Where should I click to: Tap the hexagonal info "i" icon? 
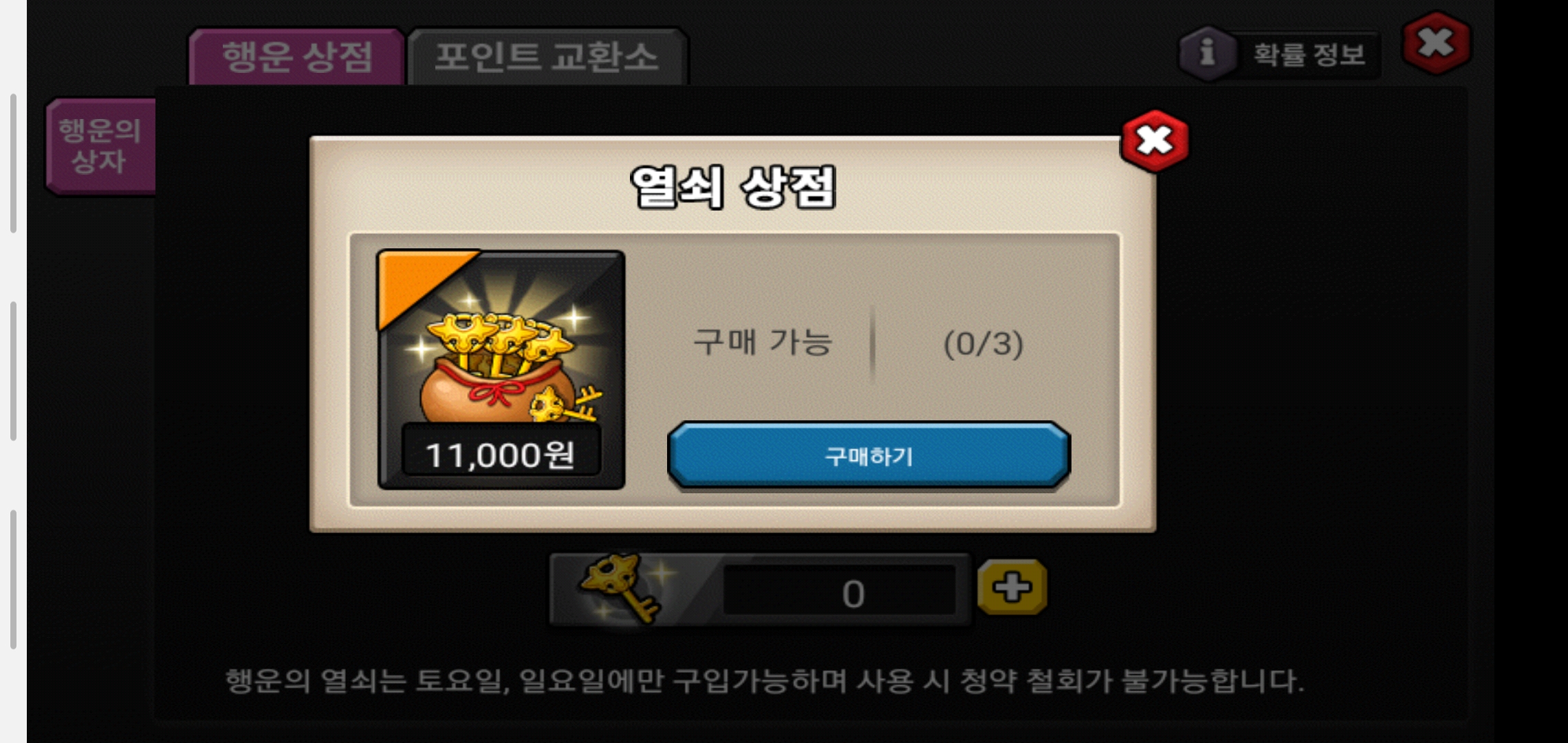click(x=1207, y=54)
